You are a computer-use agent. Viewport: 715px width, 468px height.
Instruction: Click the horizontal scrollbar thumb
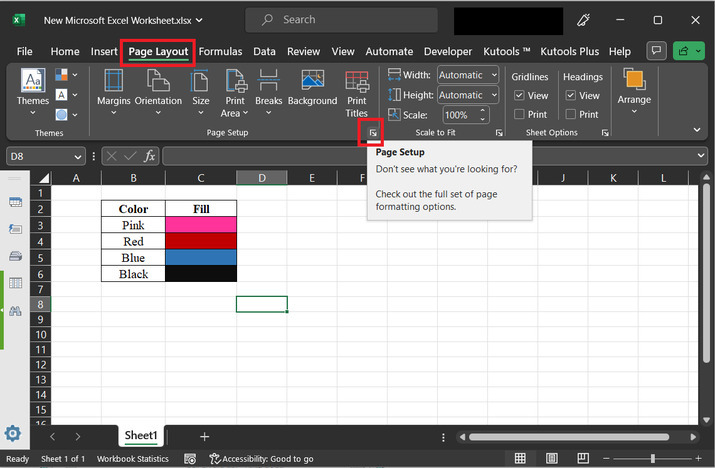point(569,437)
